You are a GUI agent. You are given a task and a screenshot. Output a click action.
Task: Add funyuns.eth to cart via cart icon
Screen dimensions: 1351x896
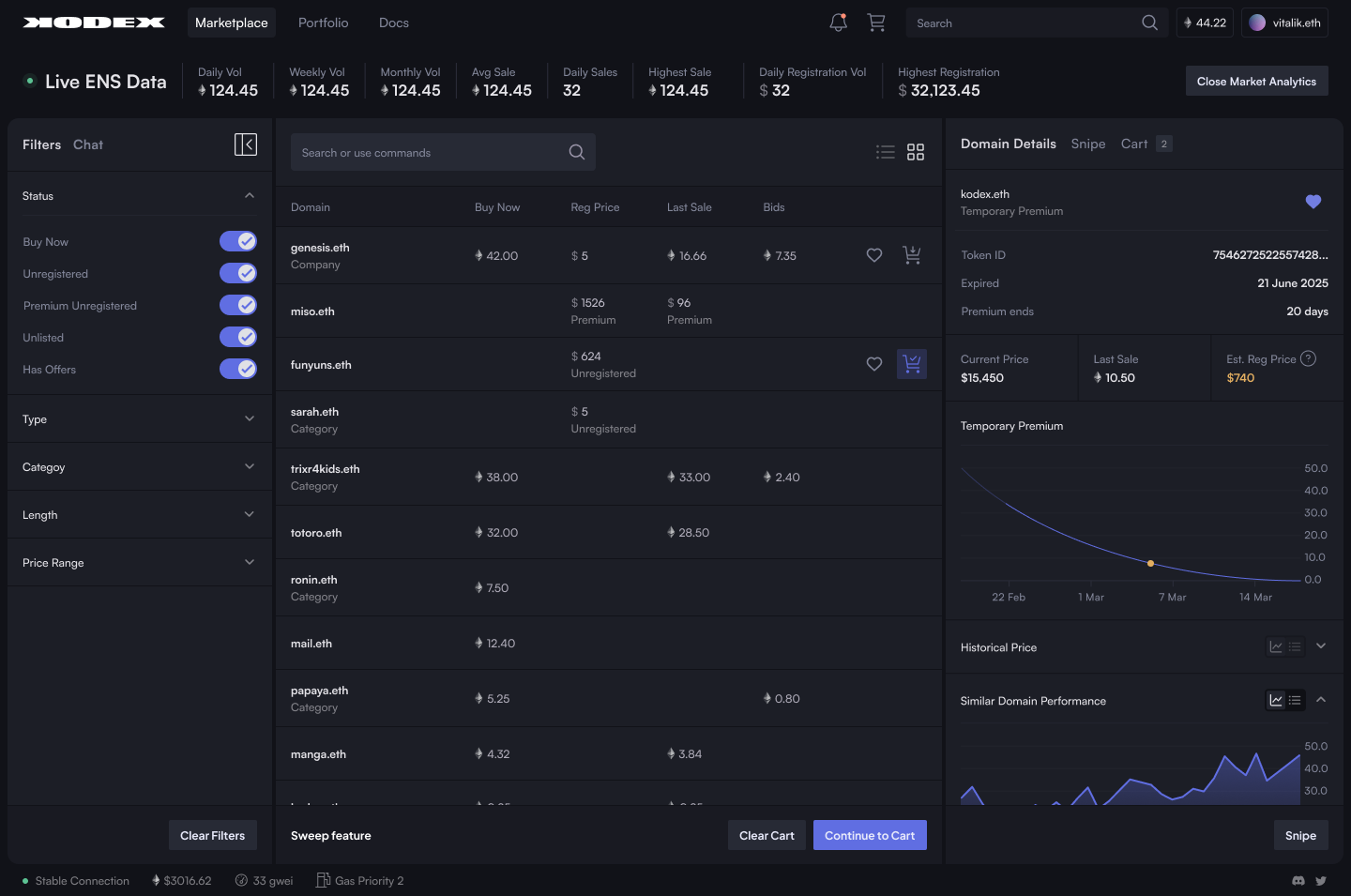click(x=911, y=364)
